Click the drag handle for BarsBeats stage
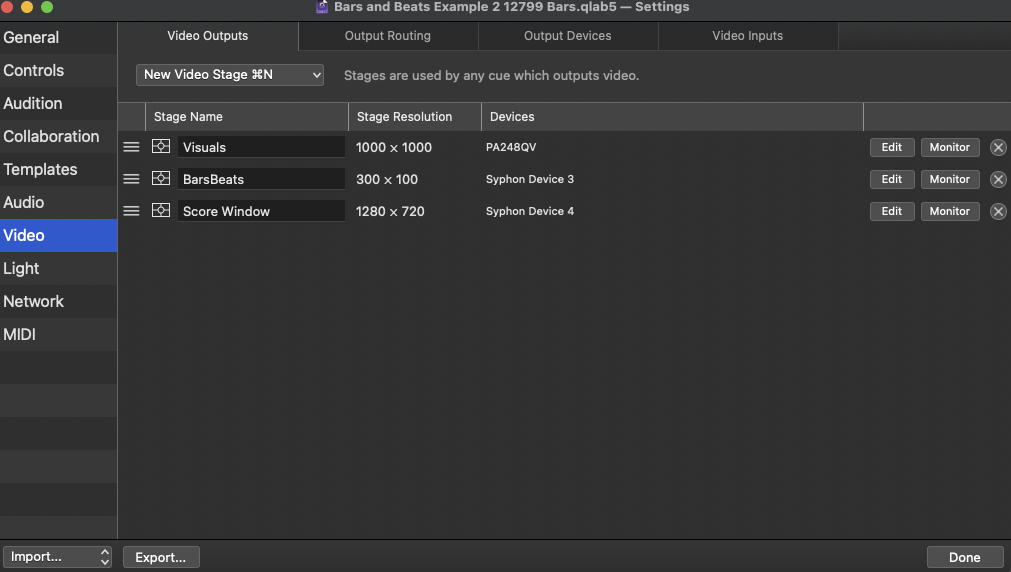The width and height of the screenshot is (1011, 572). tap(131, 179)
